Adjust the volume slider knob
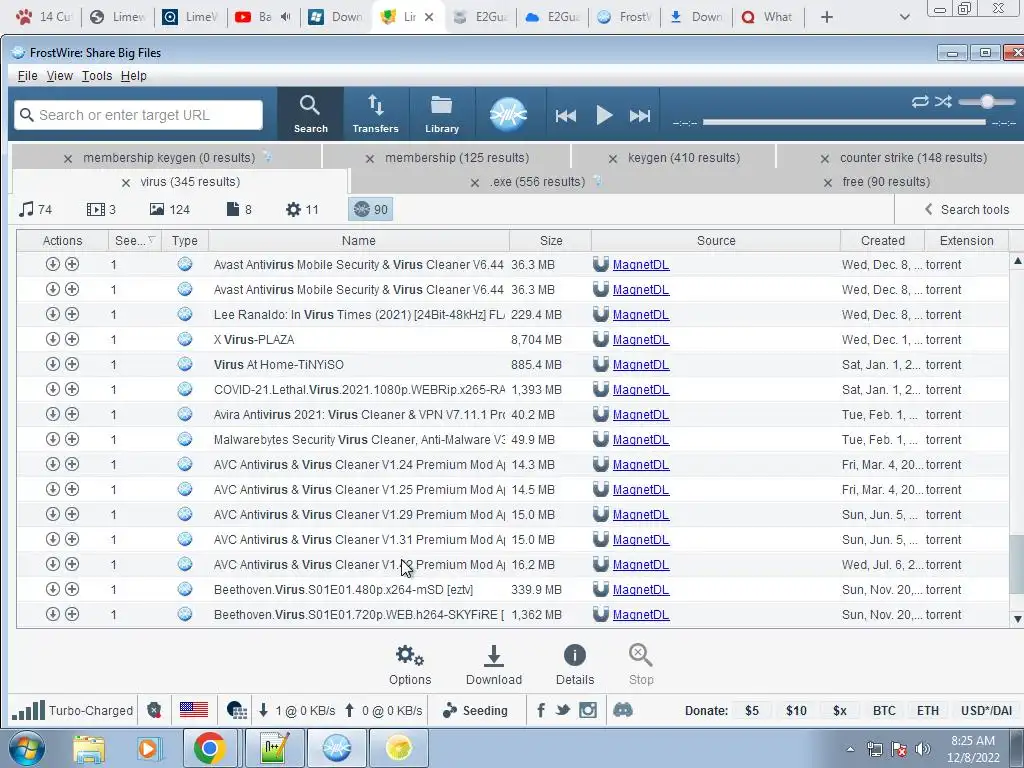Image resolution: width=1024 pixels, height=768 pixels. click(x=987, y=101)
